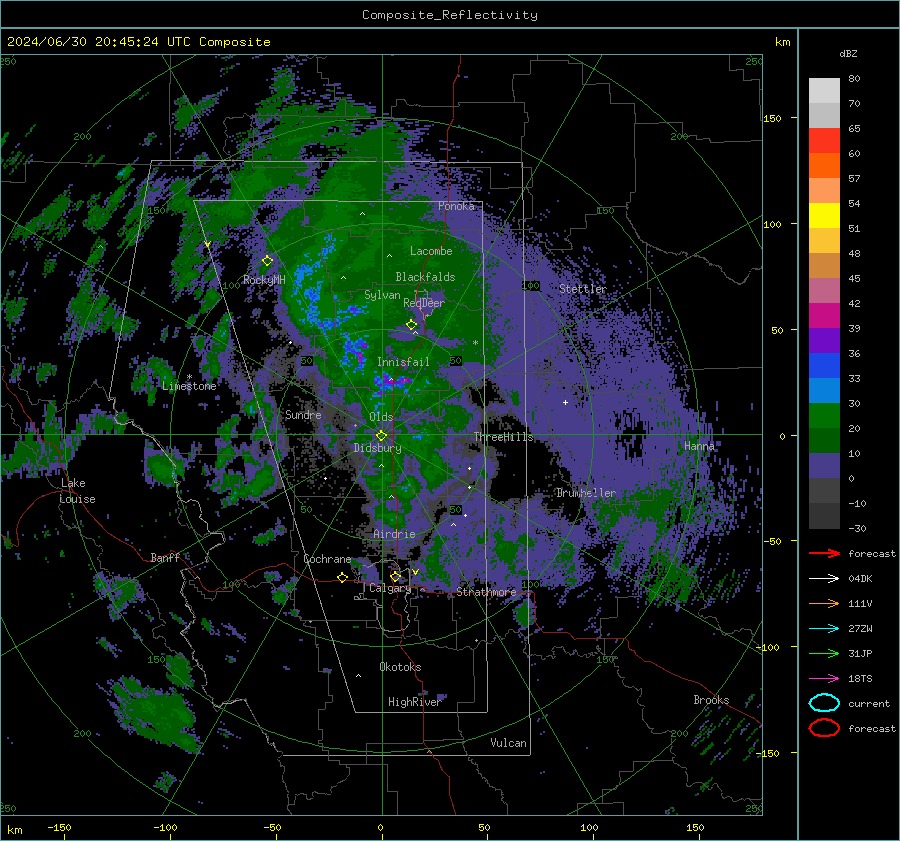This screenshot has width=900, height=841.
Task: Click the asterisk marker above Limestone label
Action: click(x=189, y=377)
